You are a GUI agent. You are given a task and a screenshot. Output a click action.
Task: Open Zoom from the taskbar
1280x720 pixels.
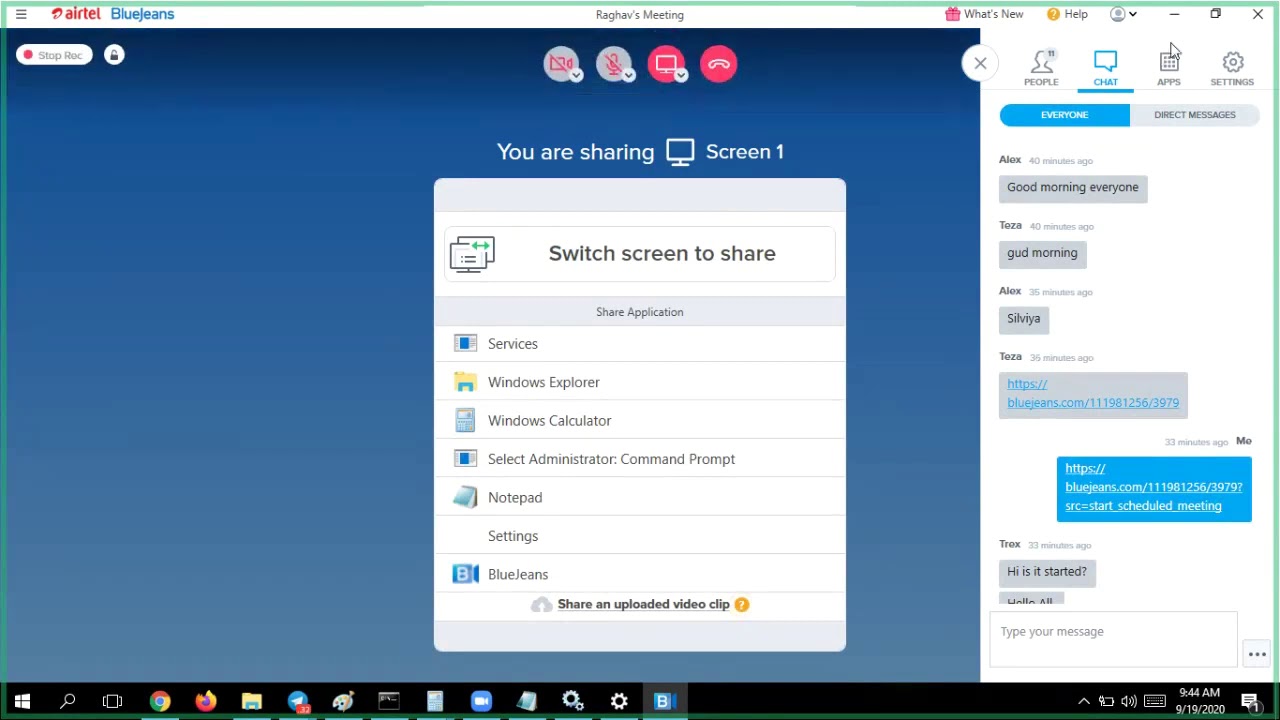[x=481, y=701]
